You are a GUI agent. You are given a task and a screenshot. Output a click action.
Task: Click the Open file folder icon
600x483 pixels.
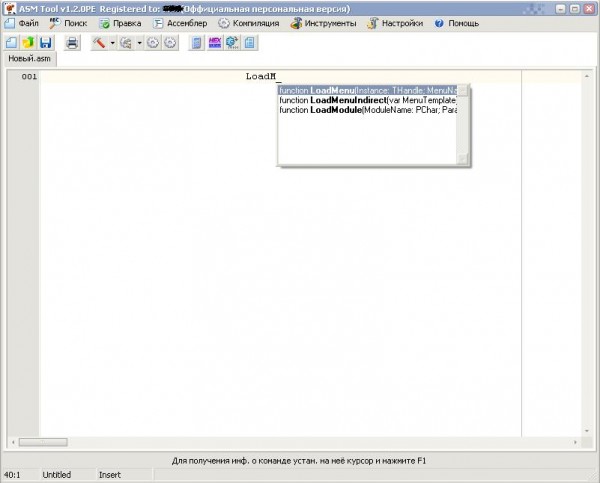[x=28, y=43]
